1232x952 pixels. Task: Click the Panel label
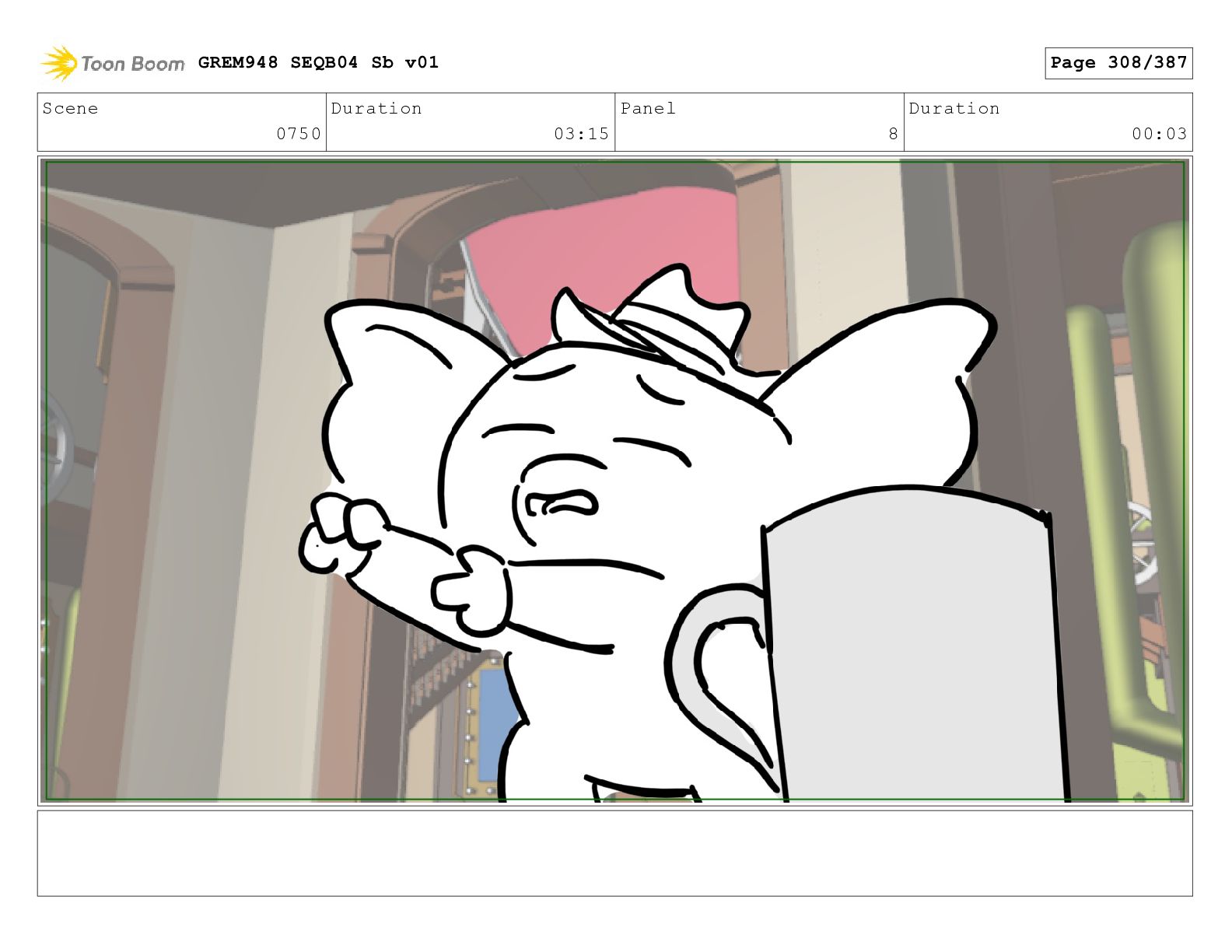tap(648, 108)
